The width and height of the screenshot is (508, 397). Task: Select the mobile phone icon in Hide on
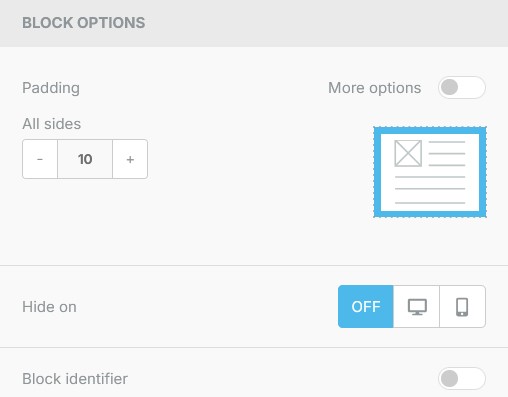pos(462,307)
